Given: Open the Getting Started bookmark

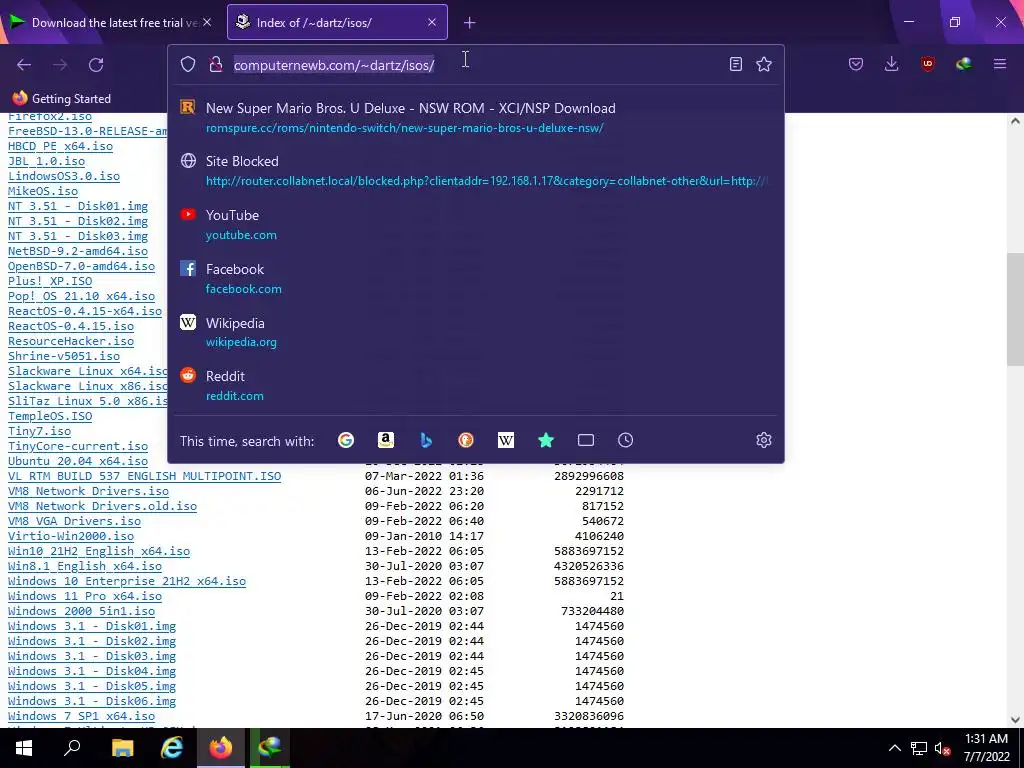Looking at the screenshot, I should pyautogui.click(x=62, y=99).
